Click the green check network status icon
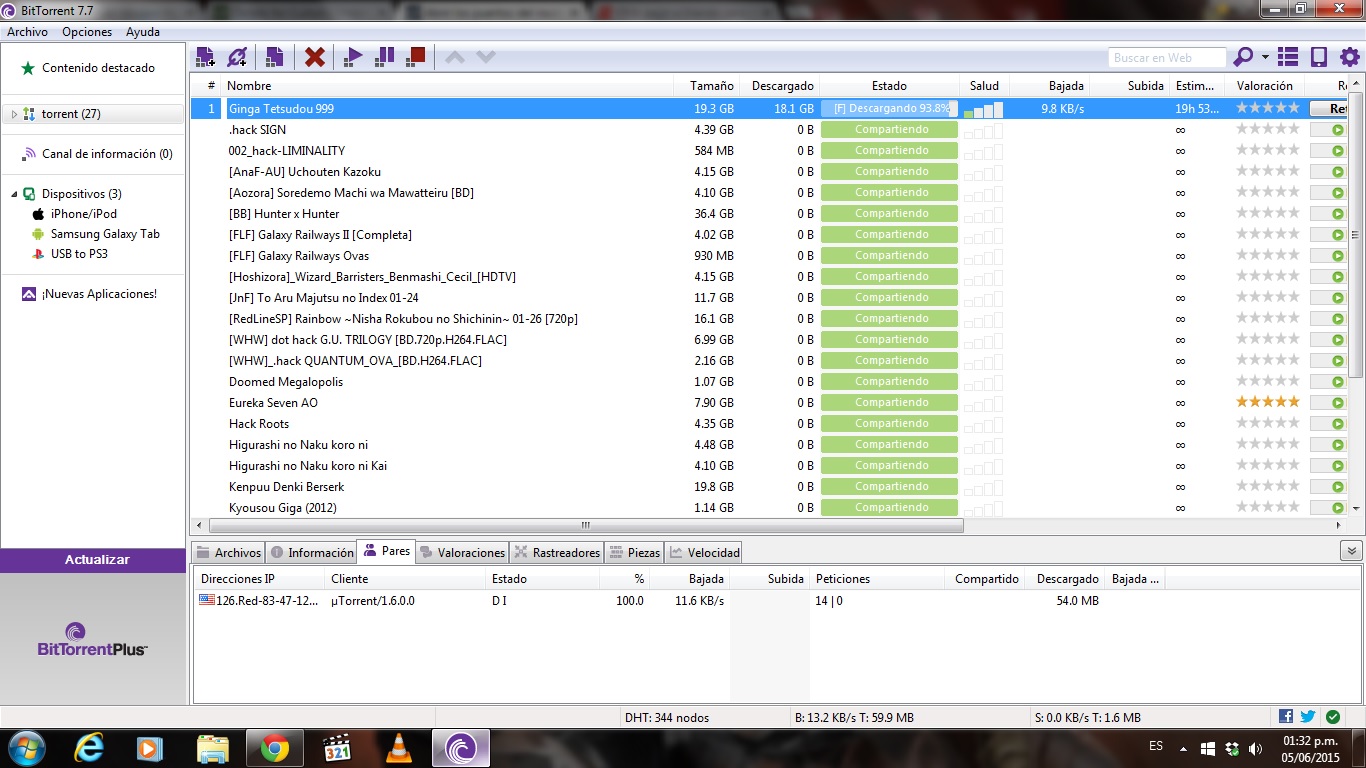The width and height of the screenshot is (1366, 768). (x=1333, y=717)
